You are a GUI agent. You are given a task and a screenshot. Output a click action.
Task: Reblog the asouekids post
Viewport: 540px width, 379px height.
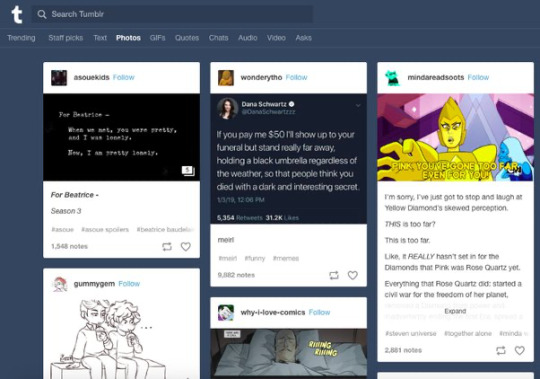(x=167, y=246)
